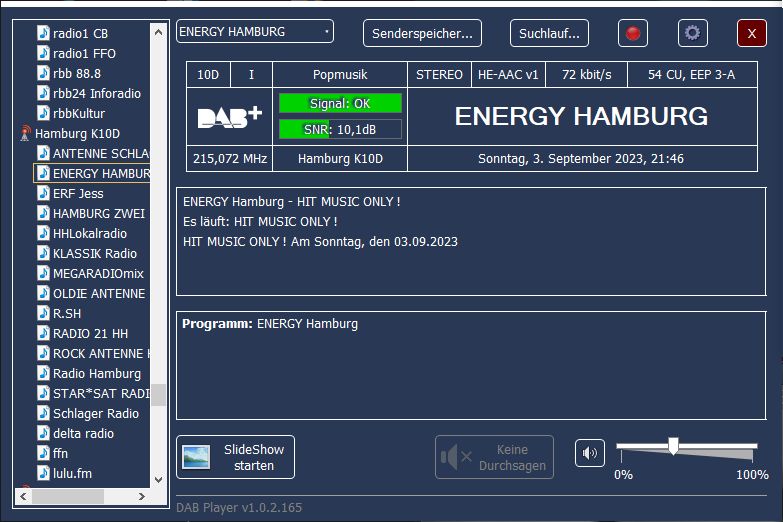Select rbb24 Inforadio station

97,93
